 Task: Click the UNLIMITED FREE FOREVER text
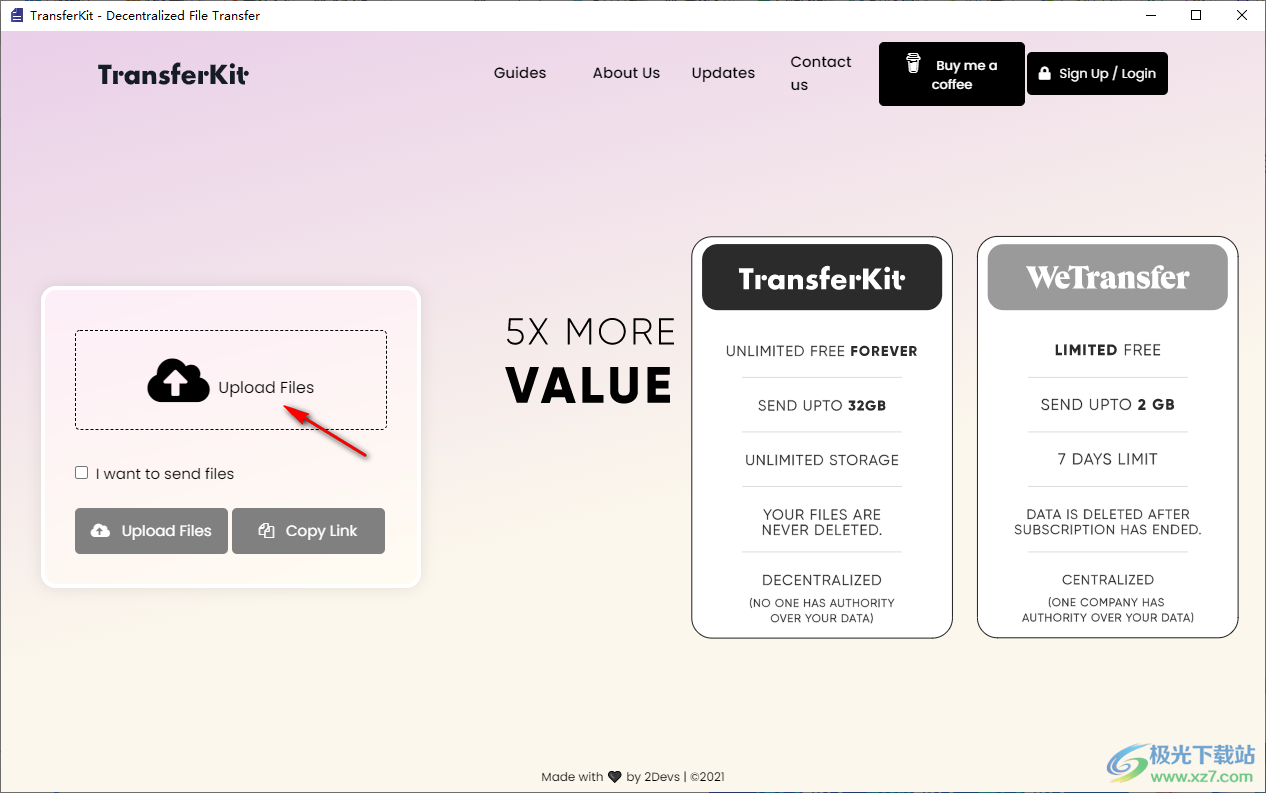[822, 351]
